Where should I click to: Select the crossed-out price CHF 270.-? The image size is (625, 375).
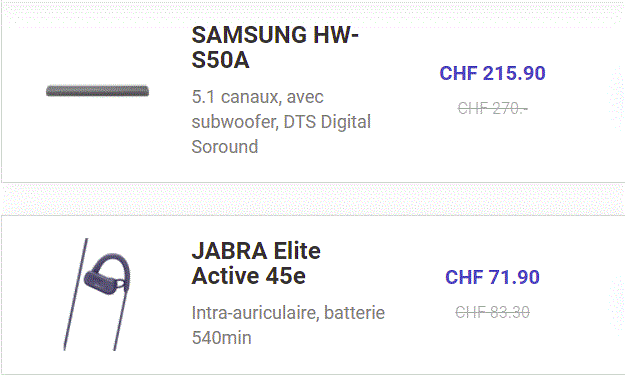(x=492, y=108)
